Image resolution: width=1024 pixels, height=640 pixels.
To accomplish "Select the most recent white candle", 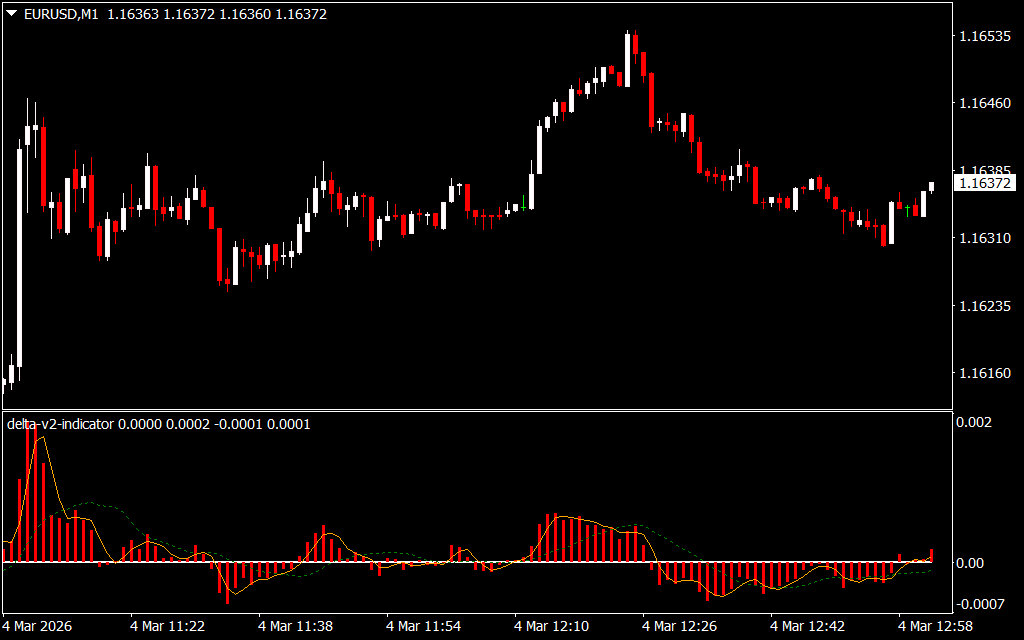I will tap(931, 186).
